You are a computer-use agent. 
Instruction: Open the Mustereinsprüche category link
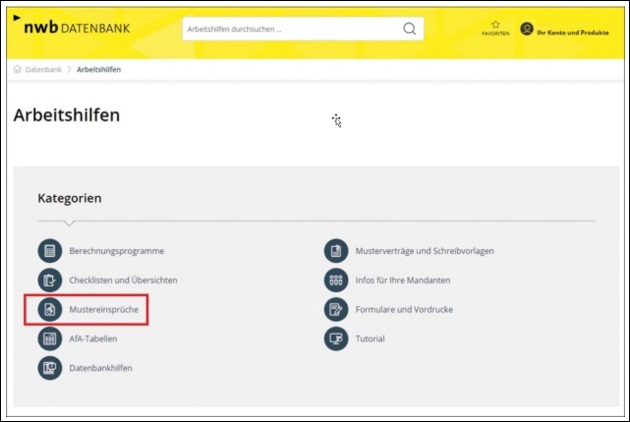[x=103, y=310]
